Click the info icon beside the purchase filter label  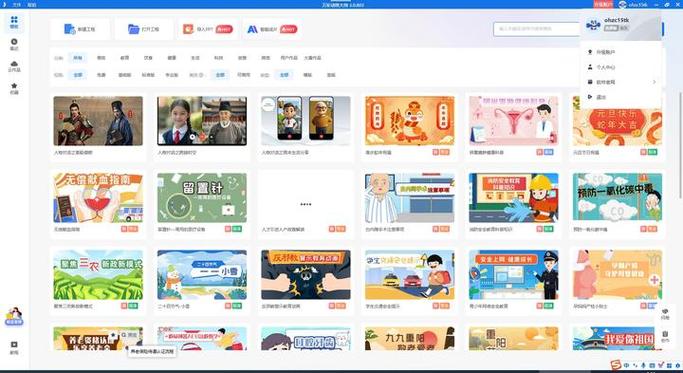[202, 75]
